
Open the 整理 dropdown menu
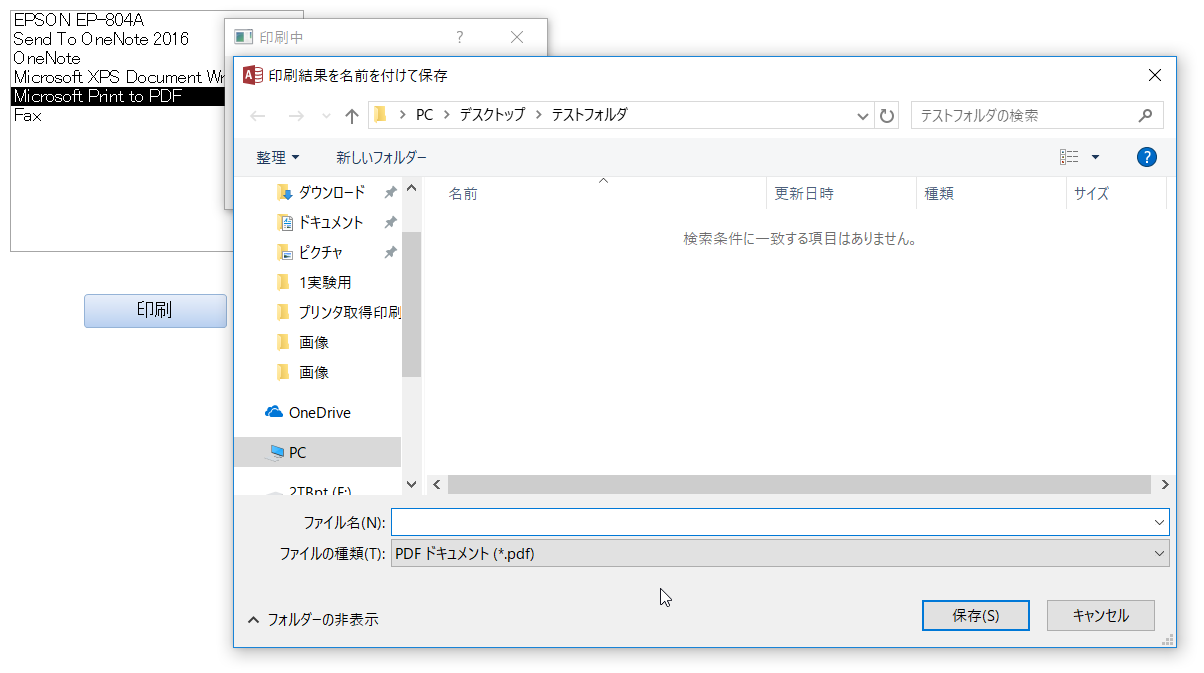[277, 157]
